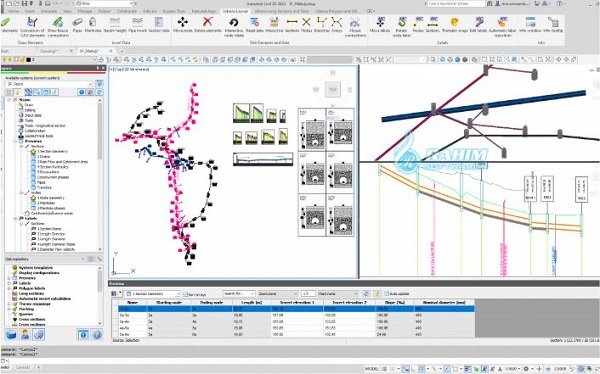The height and width of the screenshot is (374, 600).
Task: Toggle the Auto update checkbox
Action: point(386,294)
